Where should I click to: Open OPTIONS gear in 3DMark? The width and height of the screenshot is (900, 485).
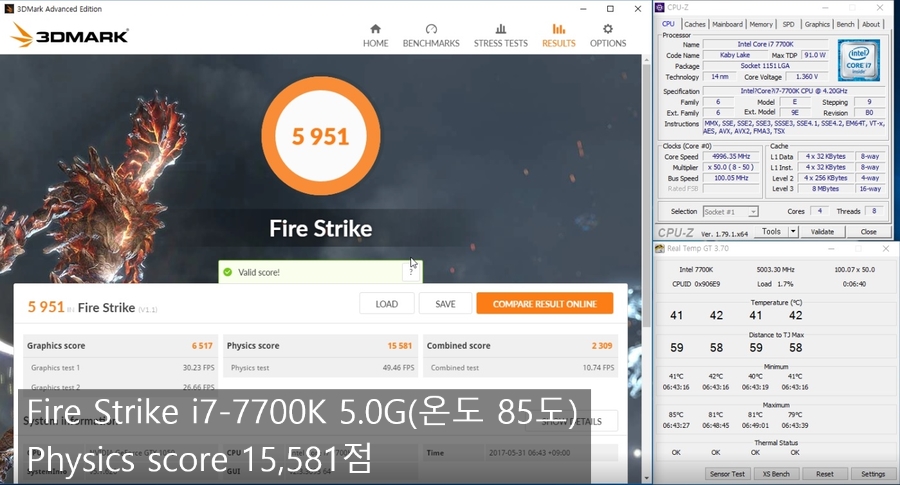tap(608, 36)
